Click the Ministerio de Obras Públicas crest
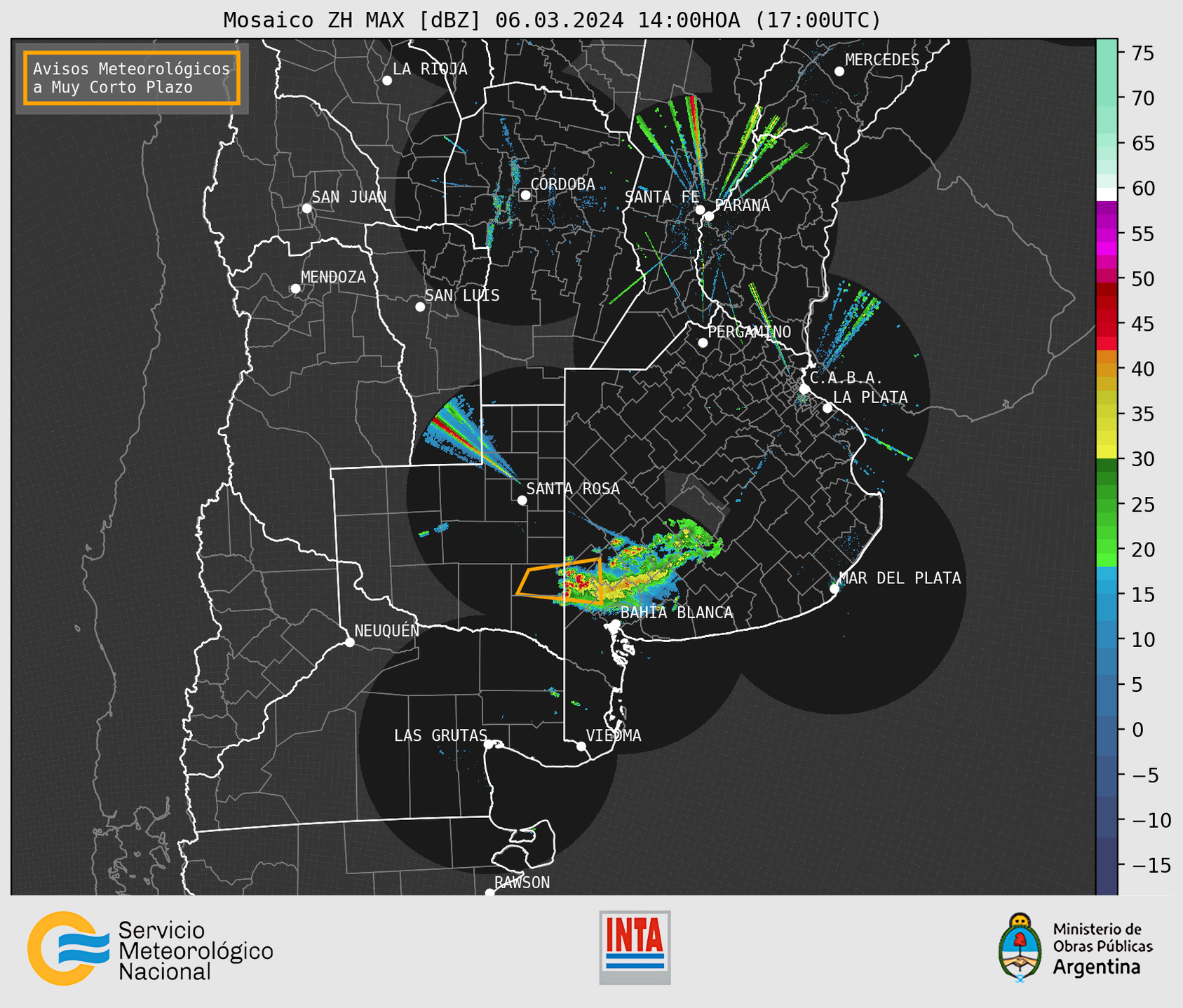 (1020, 948)
